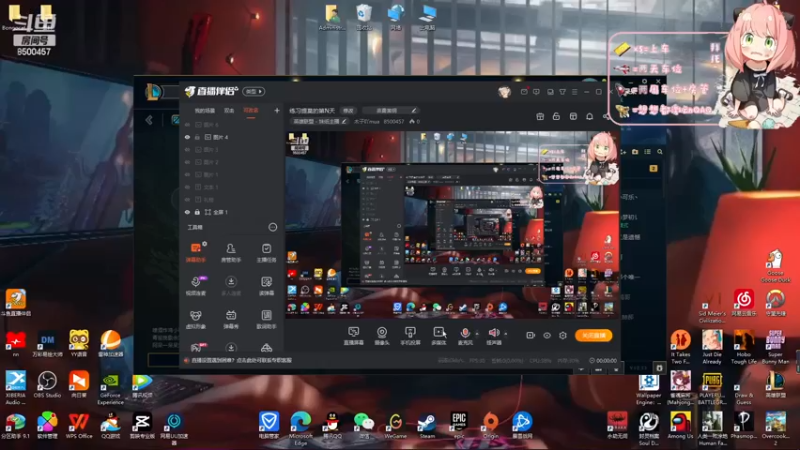Select the orange-highlighted scene tab
The width and height of the screenshot is (800, 450).
[x=251, y=111]
